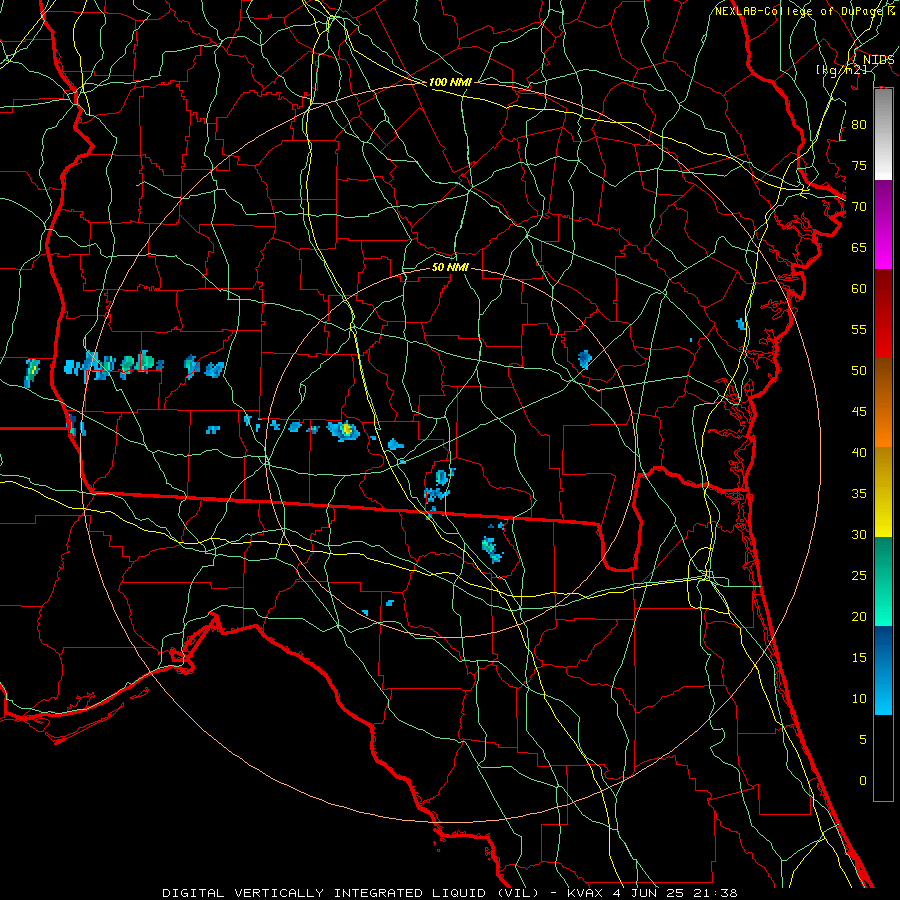Click the 55 value on the VIL scale
Image resolution: width=900 pixels, height=900 pixels.
coord(859,329)
